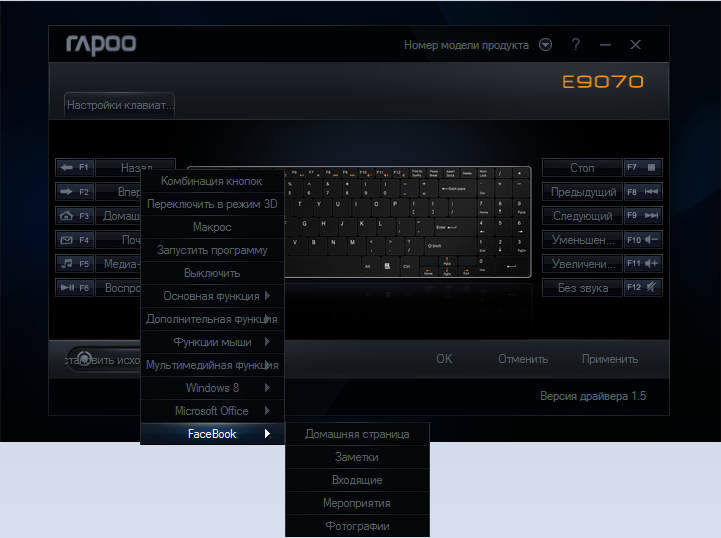Image resolution: width=721 pixels, height=538 pixels.
Task: Click the Уменьшен... function button
Action: 582,240
